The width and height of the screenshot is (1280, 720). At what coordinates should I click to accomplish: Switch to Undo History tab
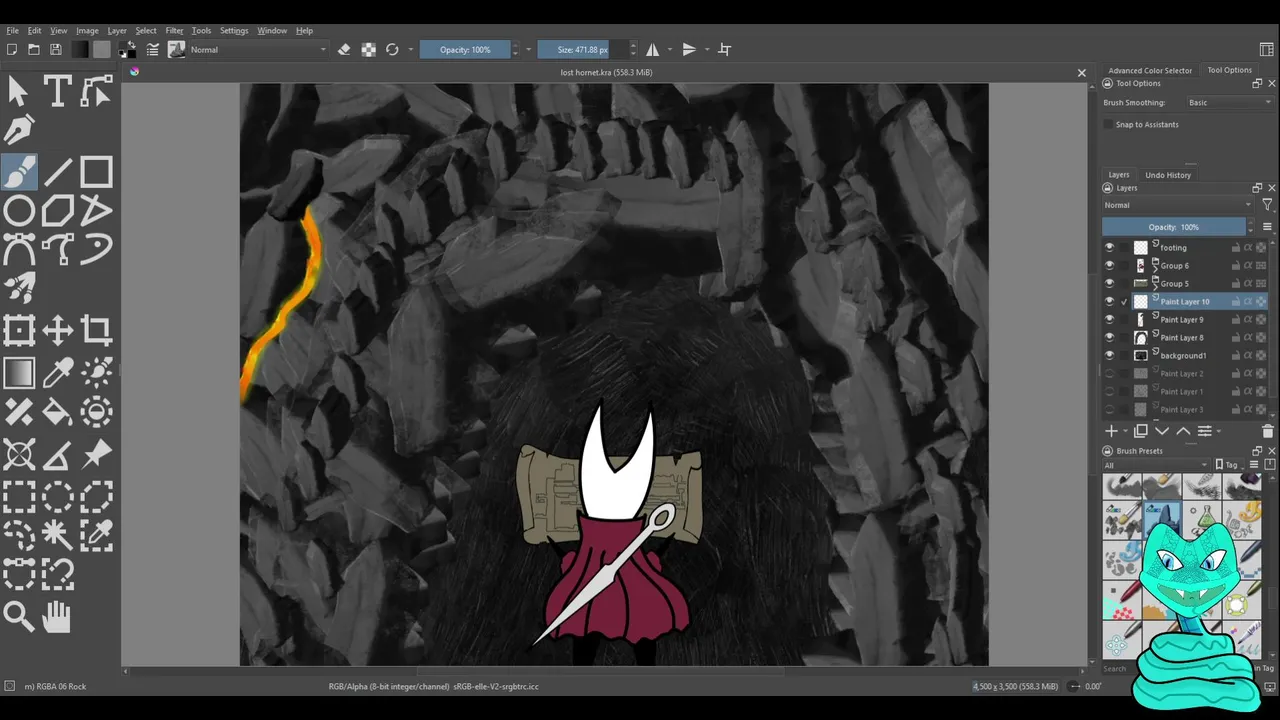tap(1168, 175)
